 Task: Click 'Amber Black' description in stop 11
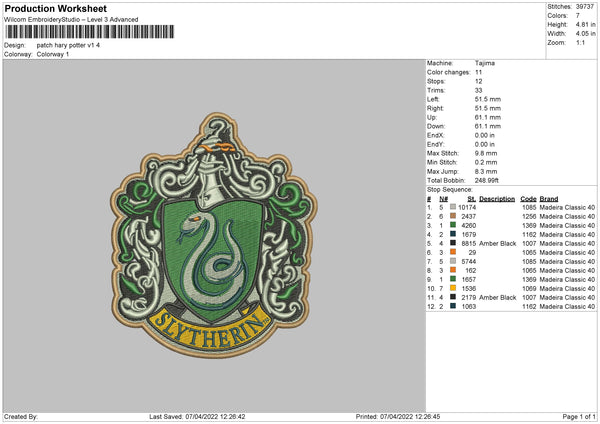point(497,297)
